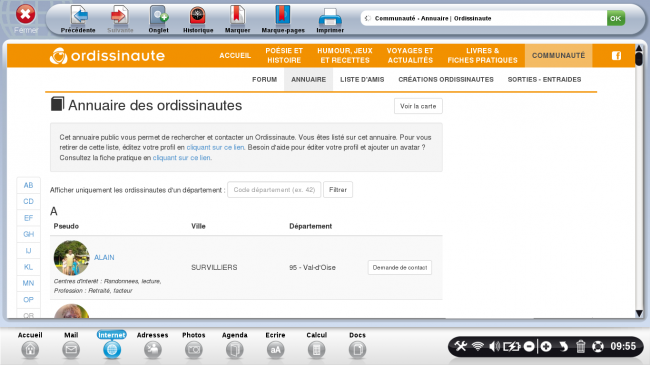Open the ACCUEIL menu item
Image resolution: width=650 pixels, height=365 pixels.
[235, 56]
